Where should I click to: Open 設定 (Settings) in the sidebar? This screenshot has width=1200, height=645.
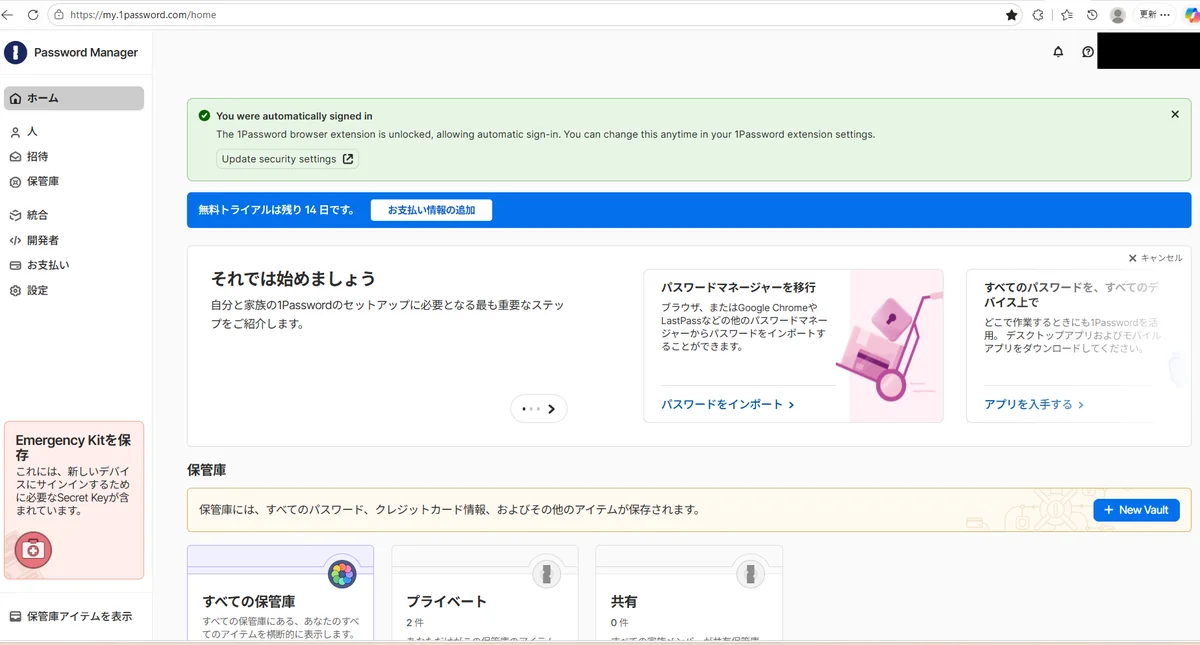coord(74,290)
